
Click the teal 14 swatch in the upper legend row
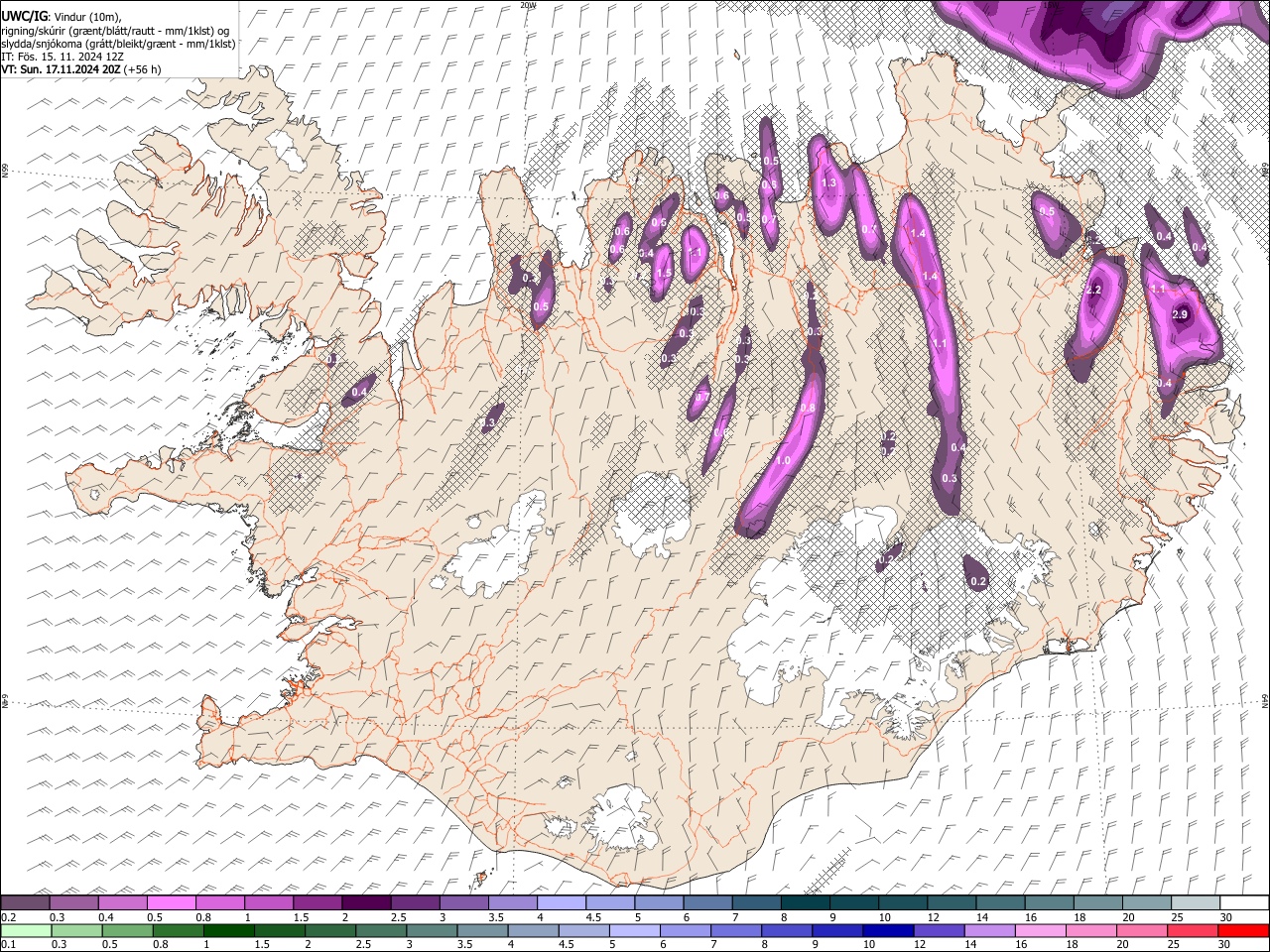click(998, 903)
